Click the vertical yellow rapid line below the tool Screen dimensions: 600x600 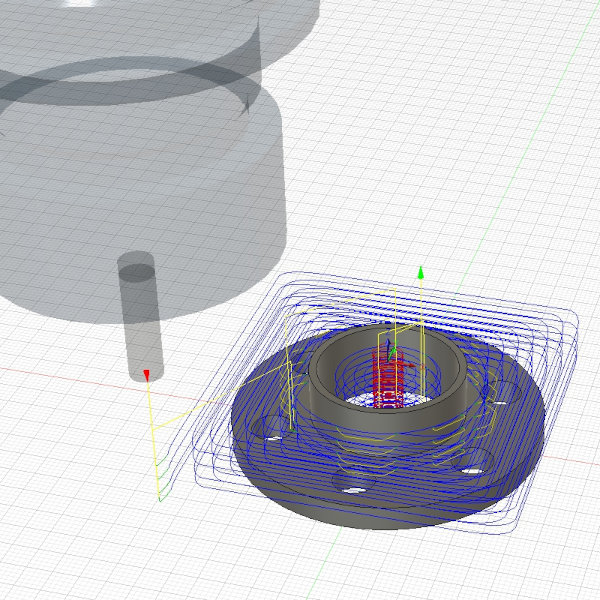click(153, 440)
